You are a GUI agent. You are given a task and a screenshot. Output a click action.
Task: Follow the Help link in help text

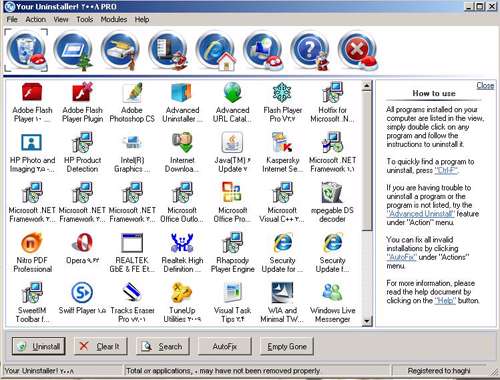coord(445,301)
